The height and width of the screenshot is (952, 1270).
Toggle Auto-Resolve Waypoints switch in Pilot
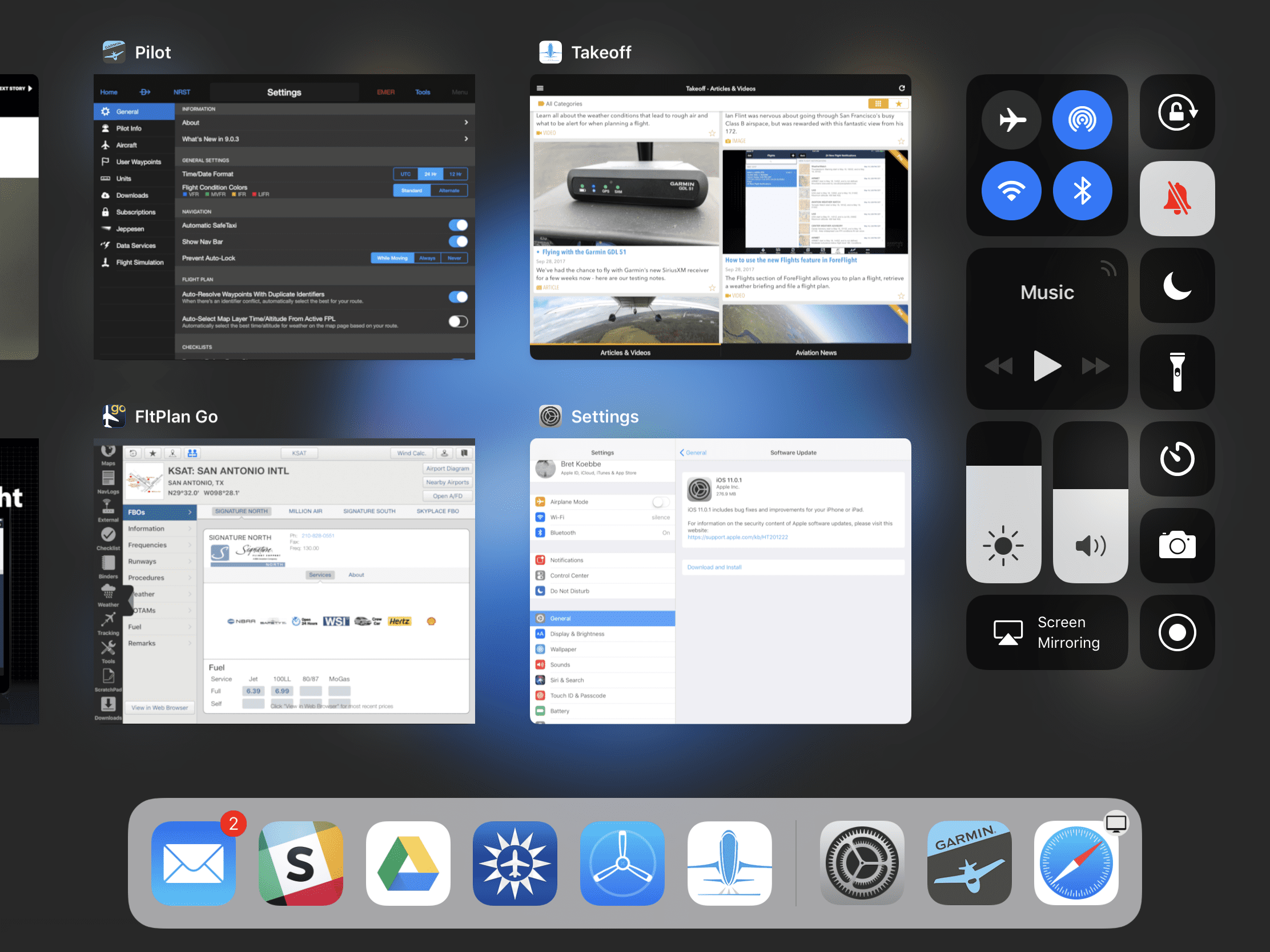coord(457,297)
